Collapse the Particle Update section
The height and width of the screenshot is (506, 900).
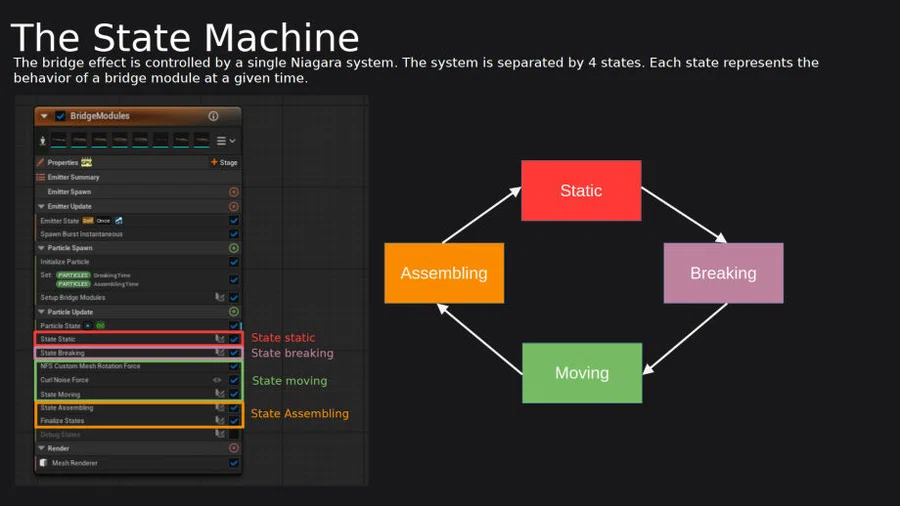click(41, 312)
